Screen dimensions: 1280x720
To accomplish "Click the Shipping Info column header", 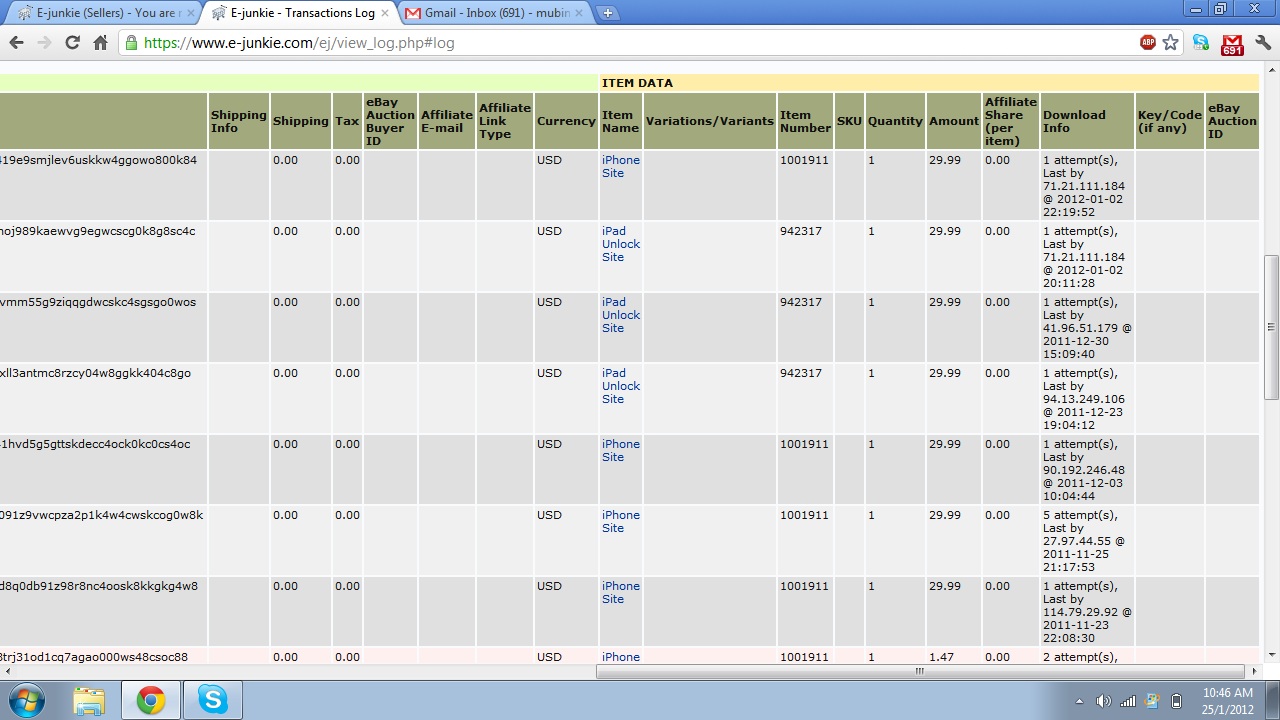I will click(x=238, y=121).
